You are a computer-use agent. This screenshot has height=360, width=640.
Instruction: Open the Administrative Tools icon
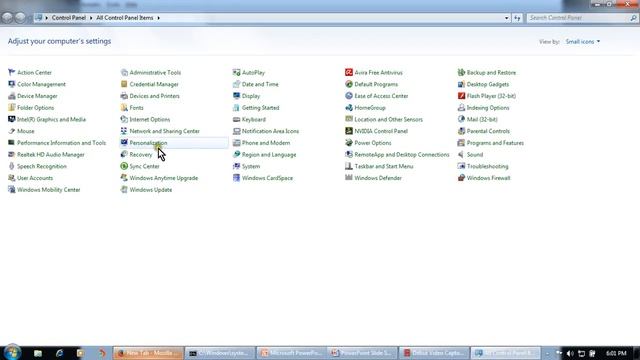click(x=124, y=72)
